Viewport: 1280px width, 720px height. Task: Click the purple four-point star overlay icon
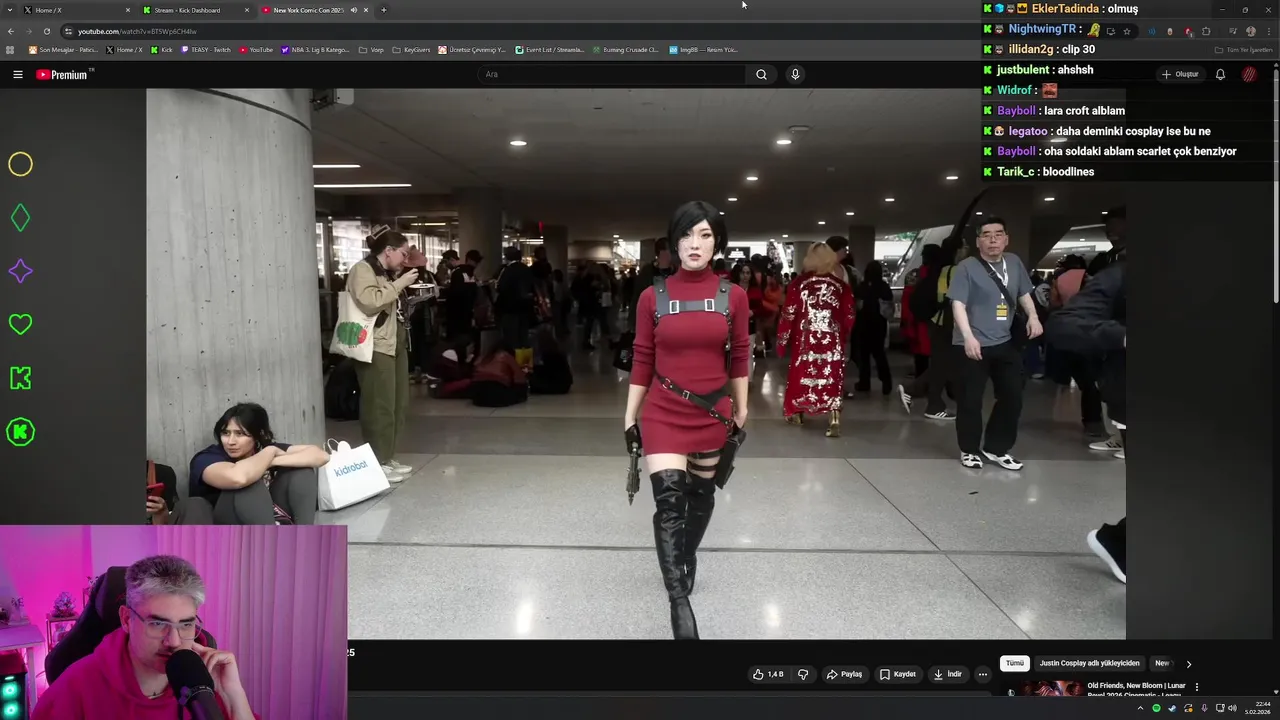pos(20,271)
